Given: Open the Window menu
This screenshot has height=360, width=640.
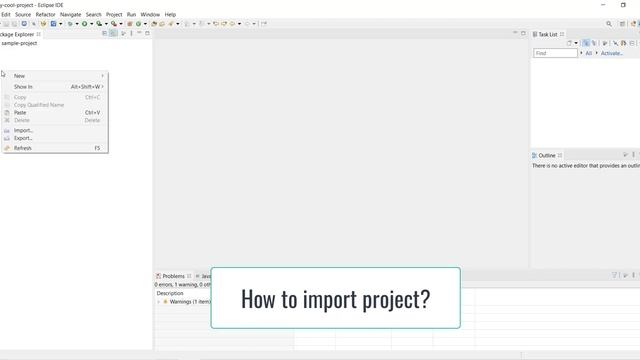Looking at the screenshot, I should [150, 14].
